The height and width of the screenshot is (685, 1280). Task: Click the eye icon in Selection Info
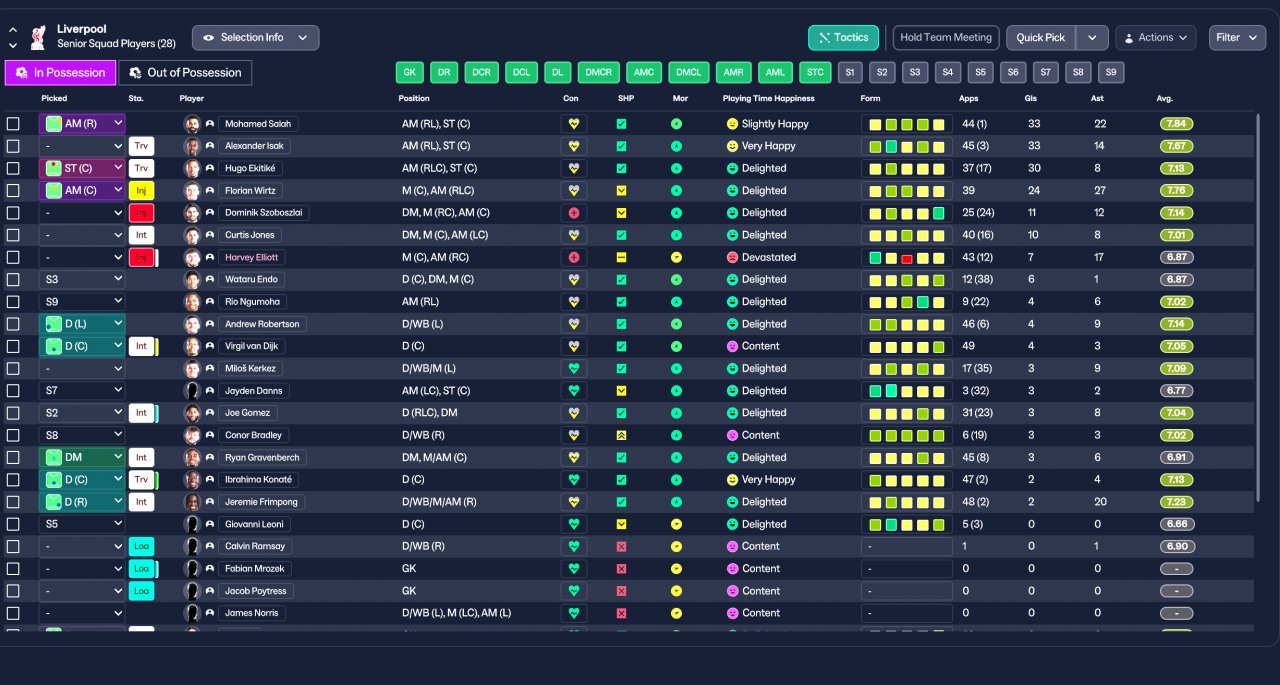(x=208, y=38)
